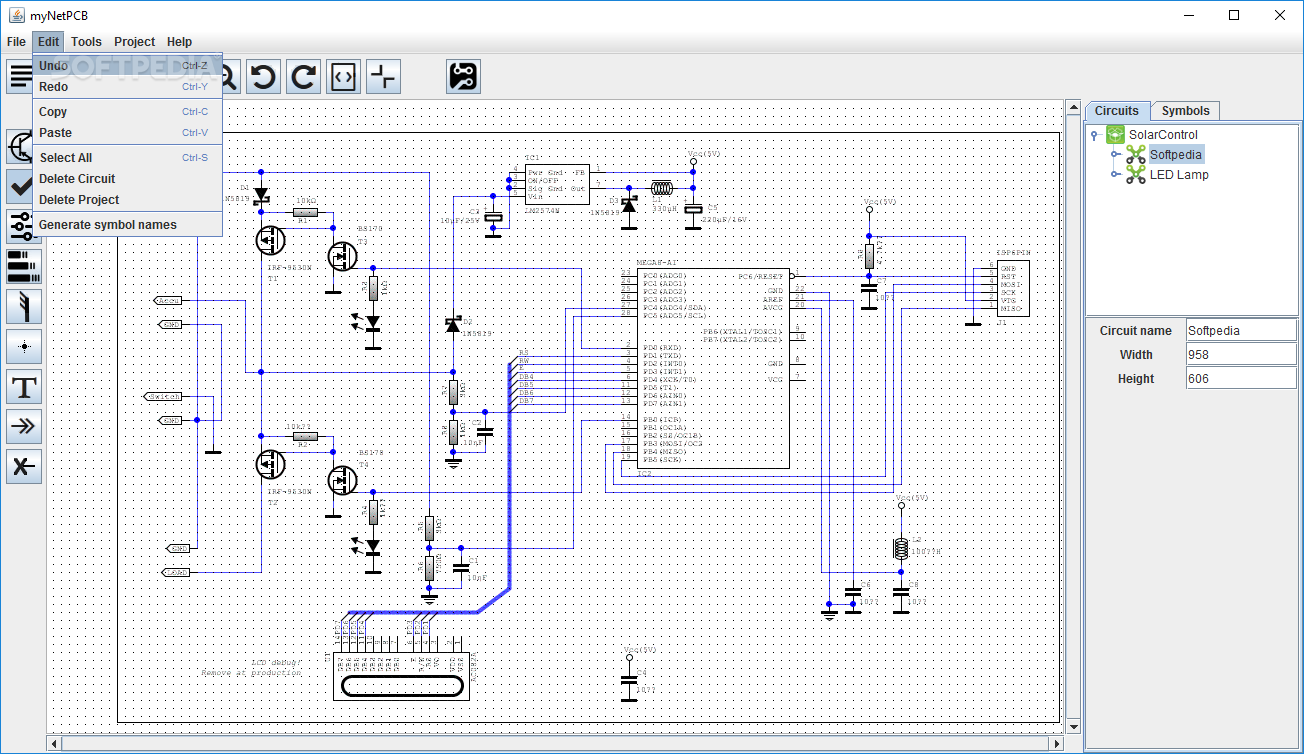Select SolarControl in the project tree
Screen dimensions: 1304x754
[1163, 135]
